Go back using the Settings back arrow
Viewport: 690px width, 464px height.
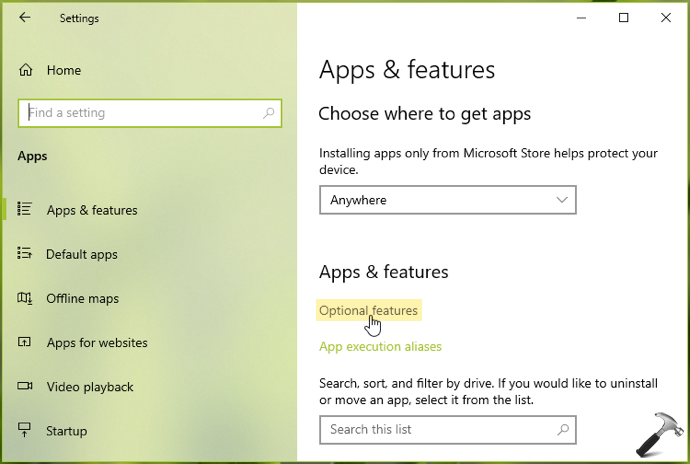pos(25,18)
